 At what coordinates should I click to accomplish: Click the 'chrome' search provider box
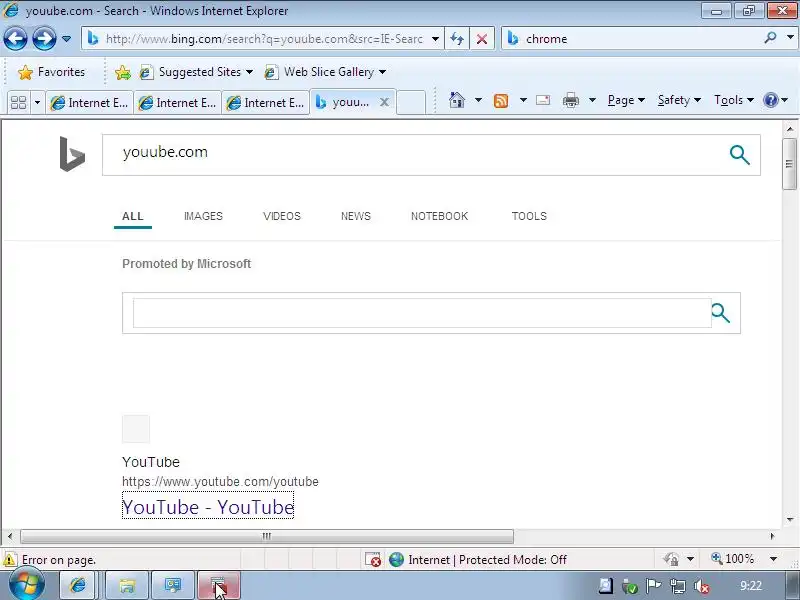coord(633,39)
